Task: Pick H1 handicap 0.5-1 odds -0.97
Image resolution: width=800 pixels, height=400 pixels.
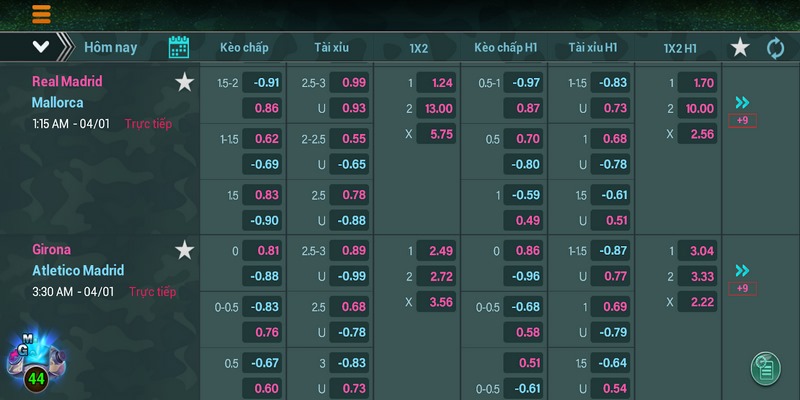Action: pos(523,83)
